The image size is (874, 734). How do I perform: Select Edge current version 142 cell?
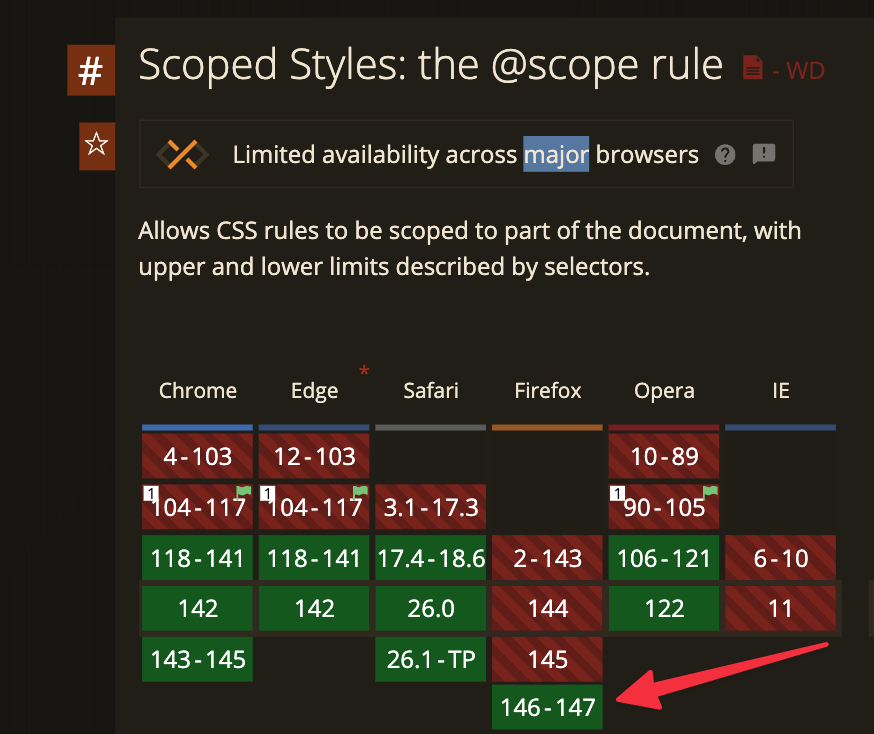[314, 608]
